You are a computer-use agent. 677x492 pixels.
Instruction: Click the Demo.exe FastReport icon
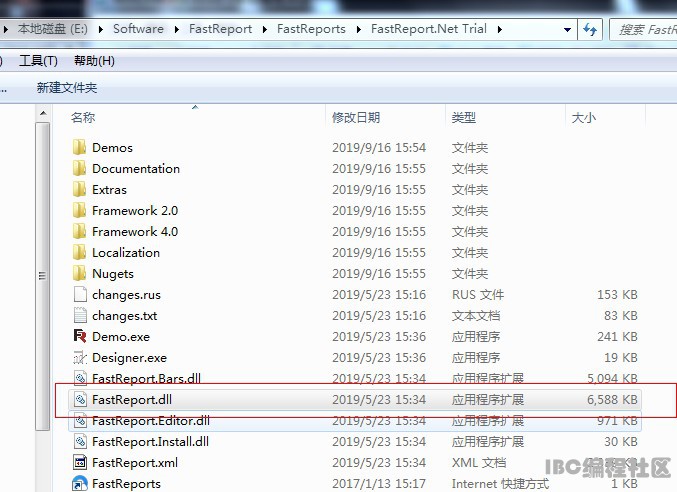[x=80, y=337]
